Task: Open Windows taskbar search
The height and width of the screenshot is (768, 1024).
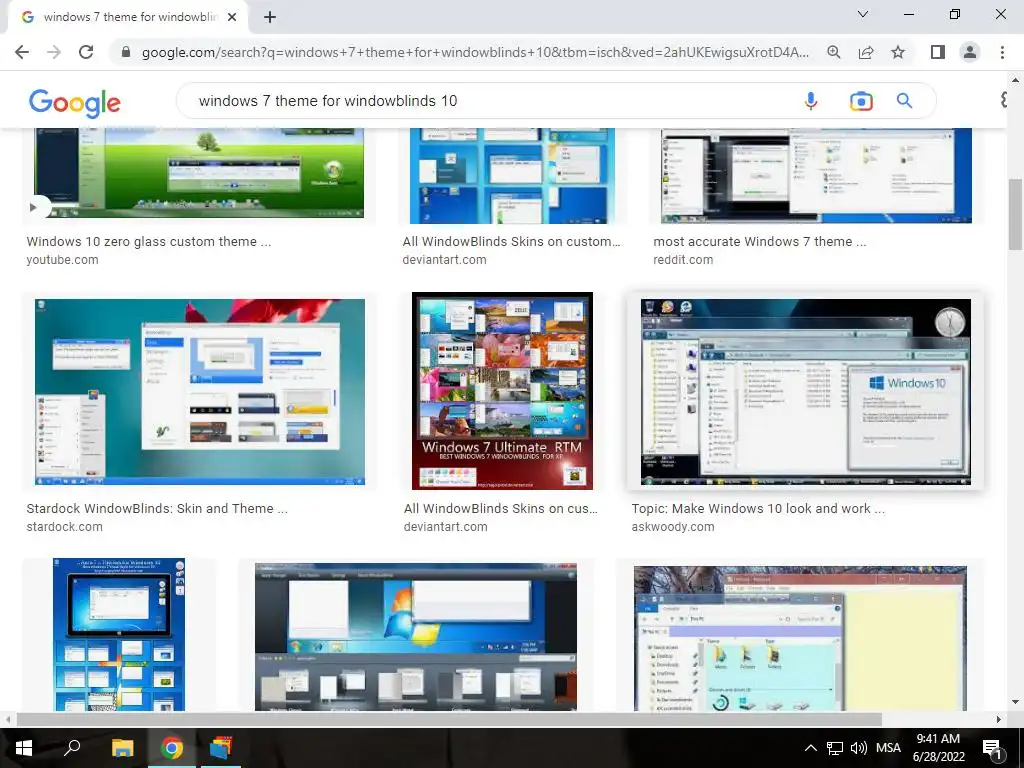Action: (x=72, y=748)
